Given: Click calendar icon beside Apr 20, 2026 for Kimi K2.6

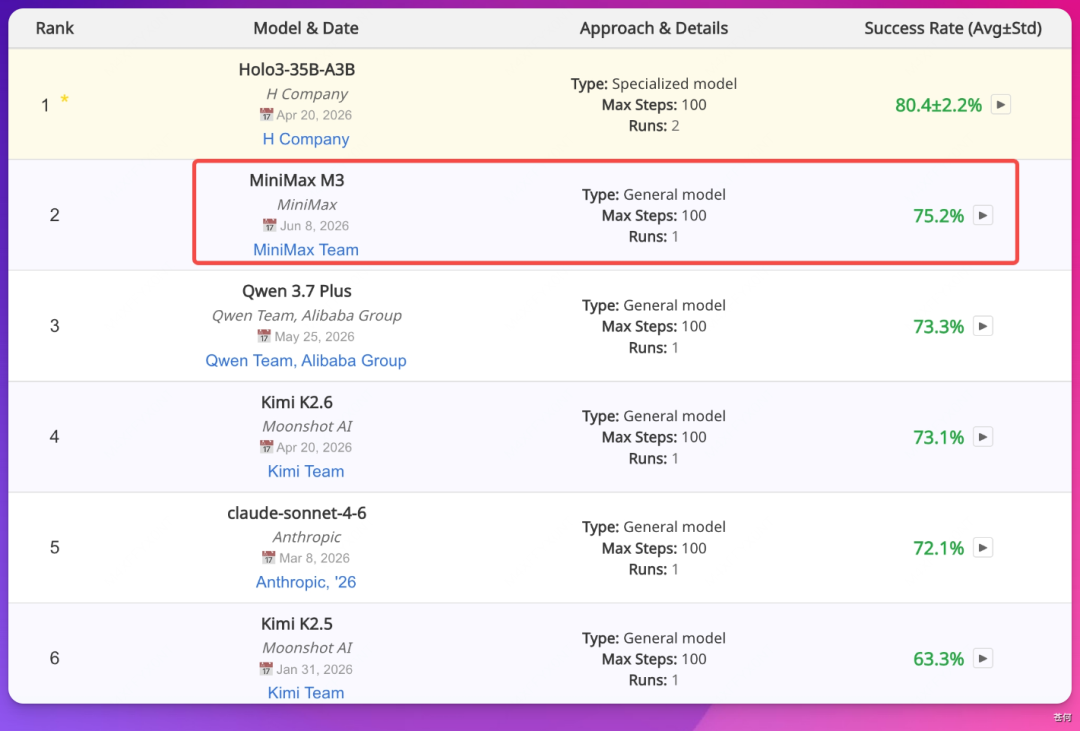Looking at the screenshot, I should pos(267,446).
